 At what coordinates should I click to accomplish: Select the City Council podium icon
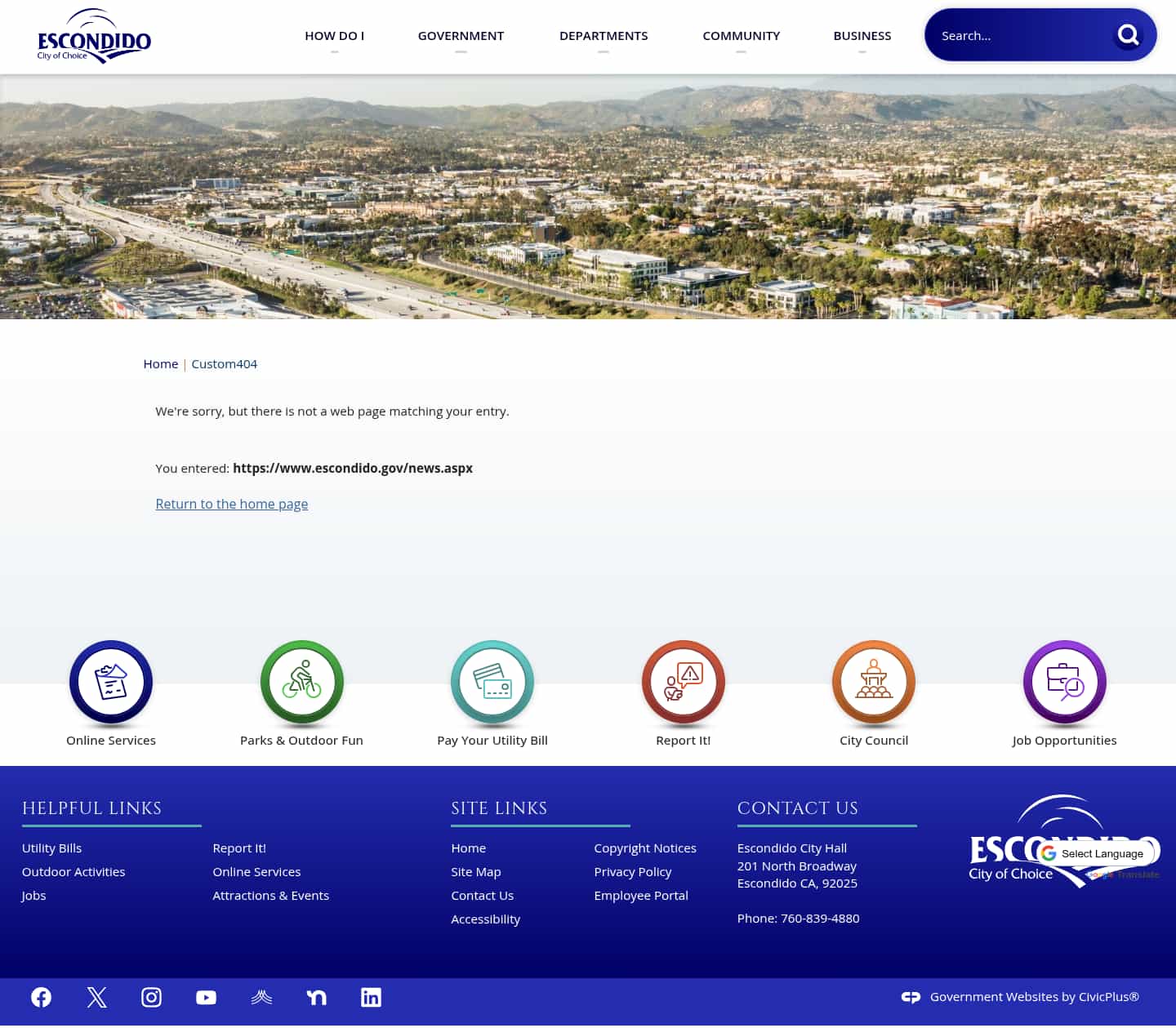(x=873, y=683)
